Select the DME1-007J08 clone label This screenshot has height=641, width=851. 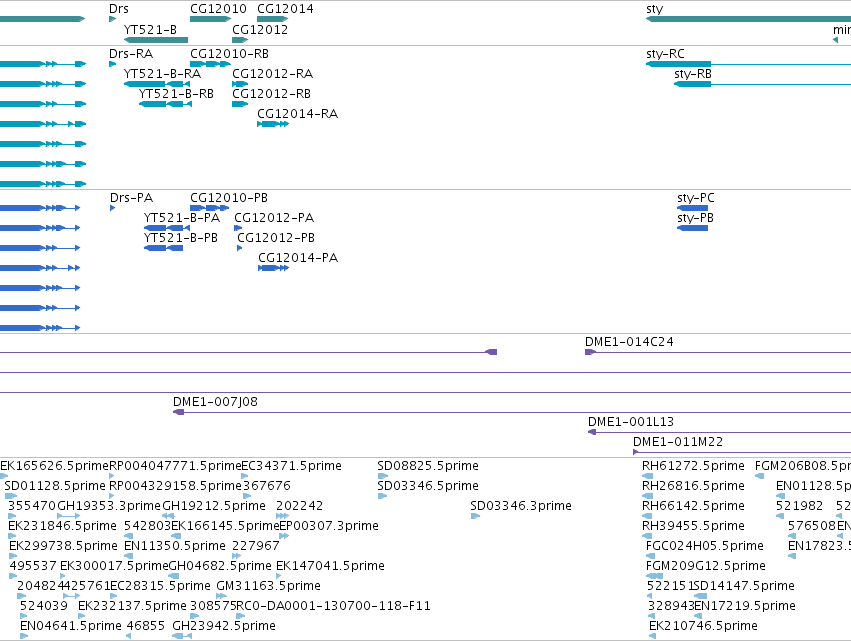[x=215, y=402]
